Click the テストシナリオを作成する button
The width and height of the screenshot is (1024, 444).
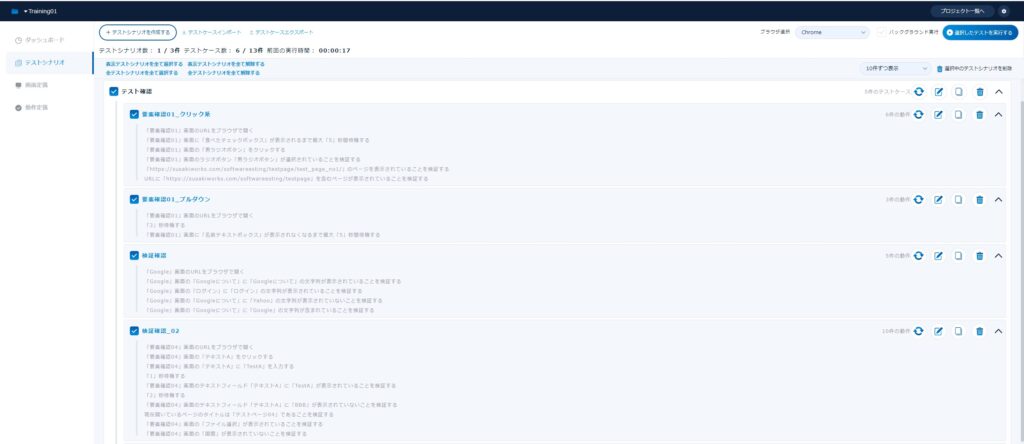click(138, 32)
